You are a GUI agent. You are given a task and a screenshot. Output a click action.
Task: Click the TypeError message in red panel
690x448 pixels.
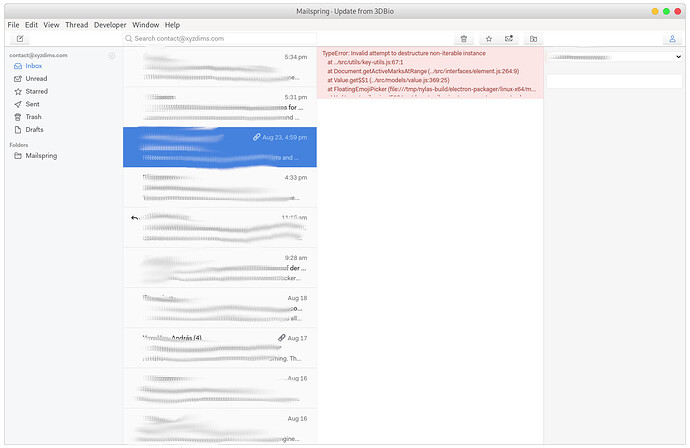tap(404, 53)
